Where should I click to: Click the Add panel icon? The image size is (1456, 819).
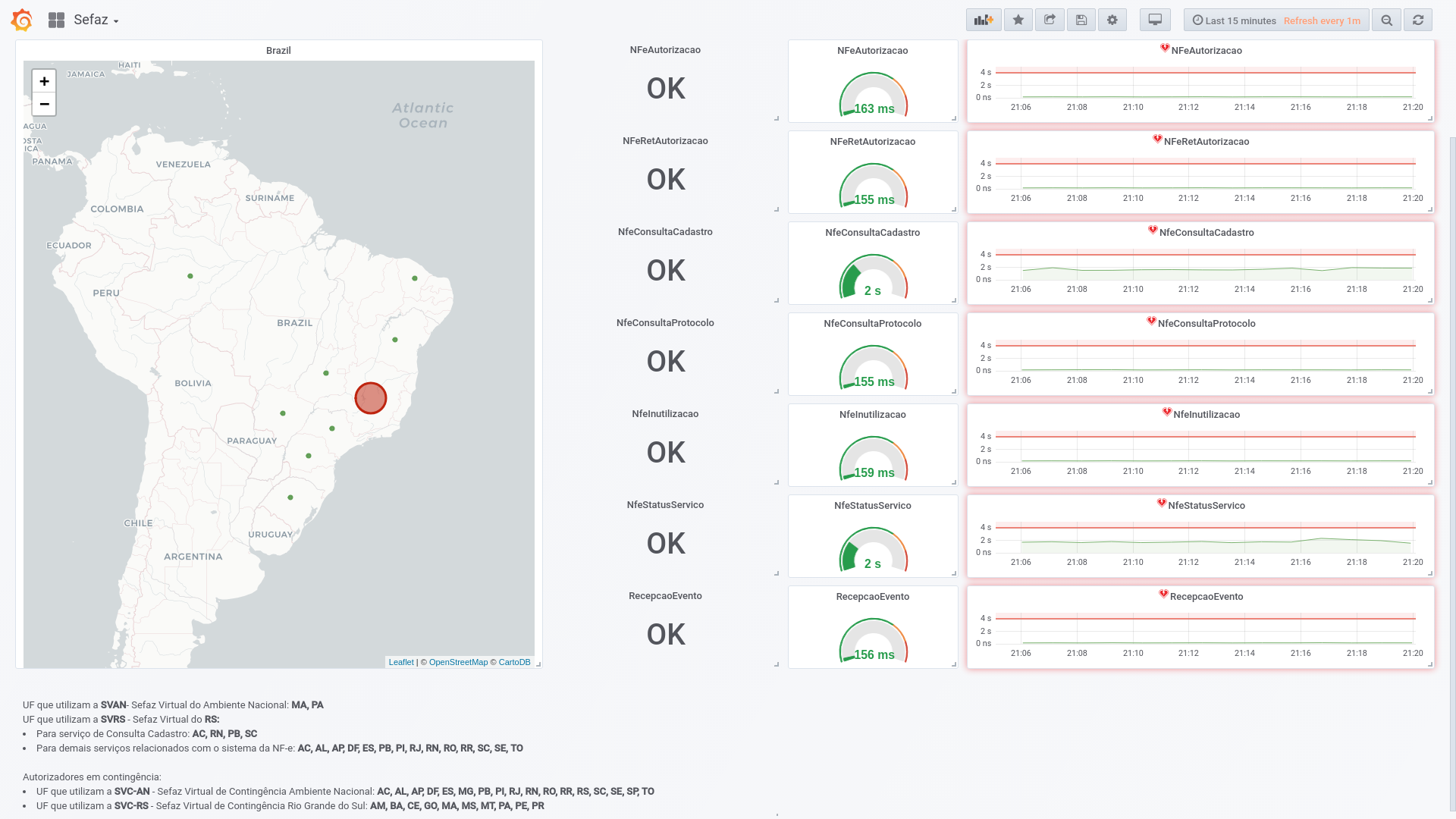984,20
